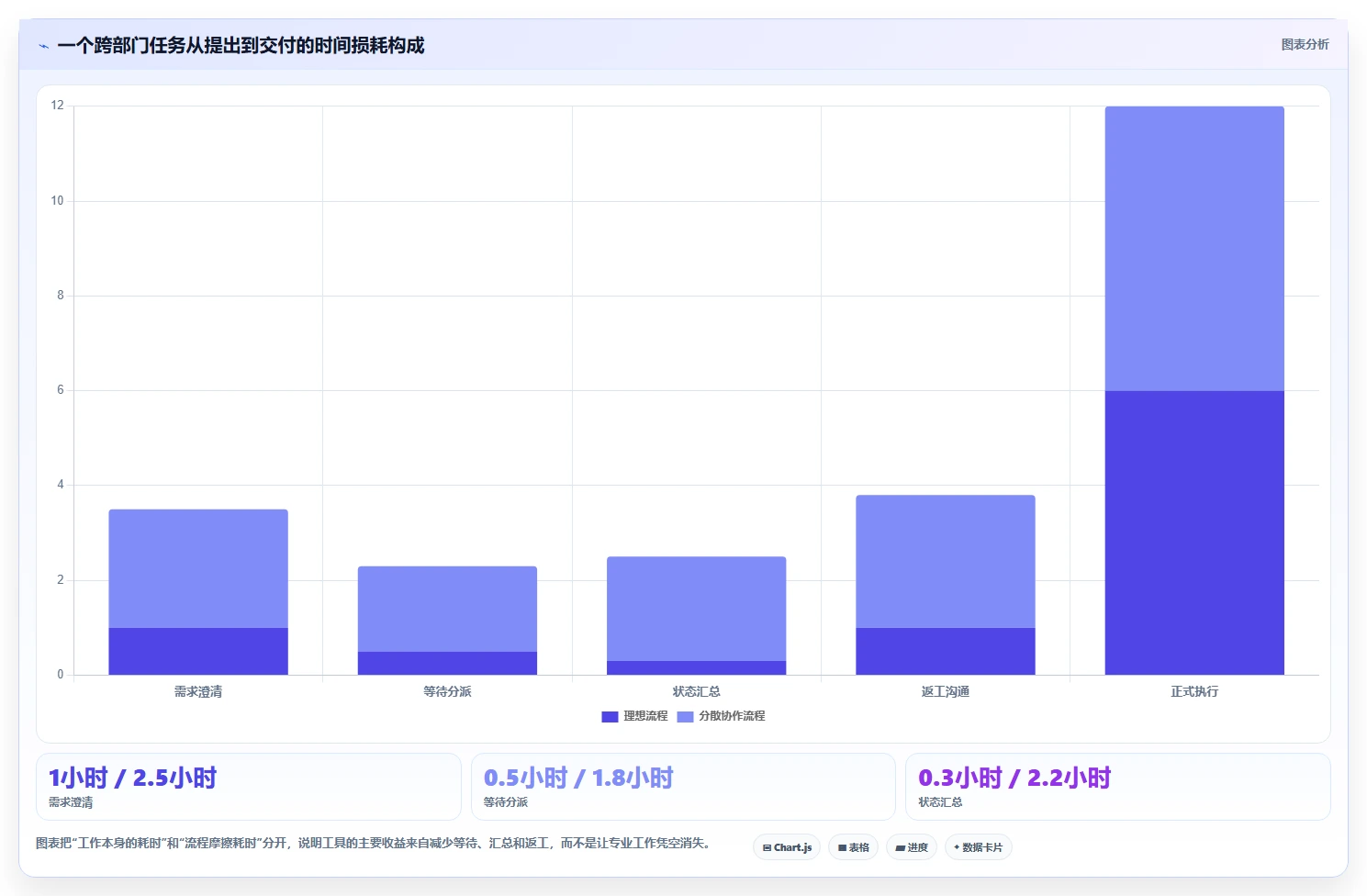This screenshot has height=896, width=1367.
Task: Click the 0.3小时 / 2.2小时 card value
Action: pyautogui.click(x=1014, y=778)
